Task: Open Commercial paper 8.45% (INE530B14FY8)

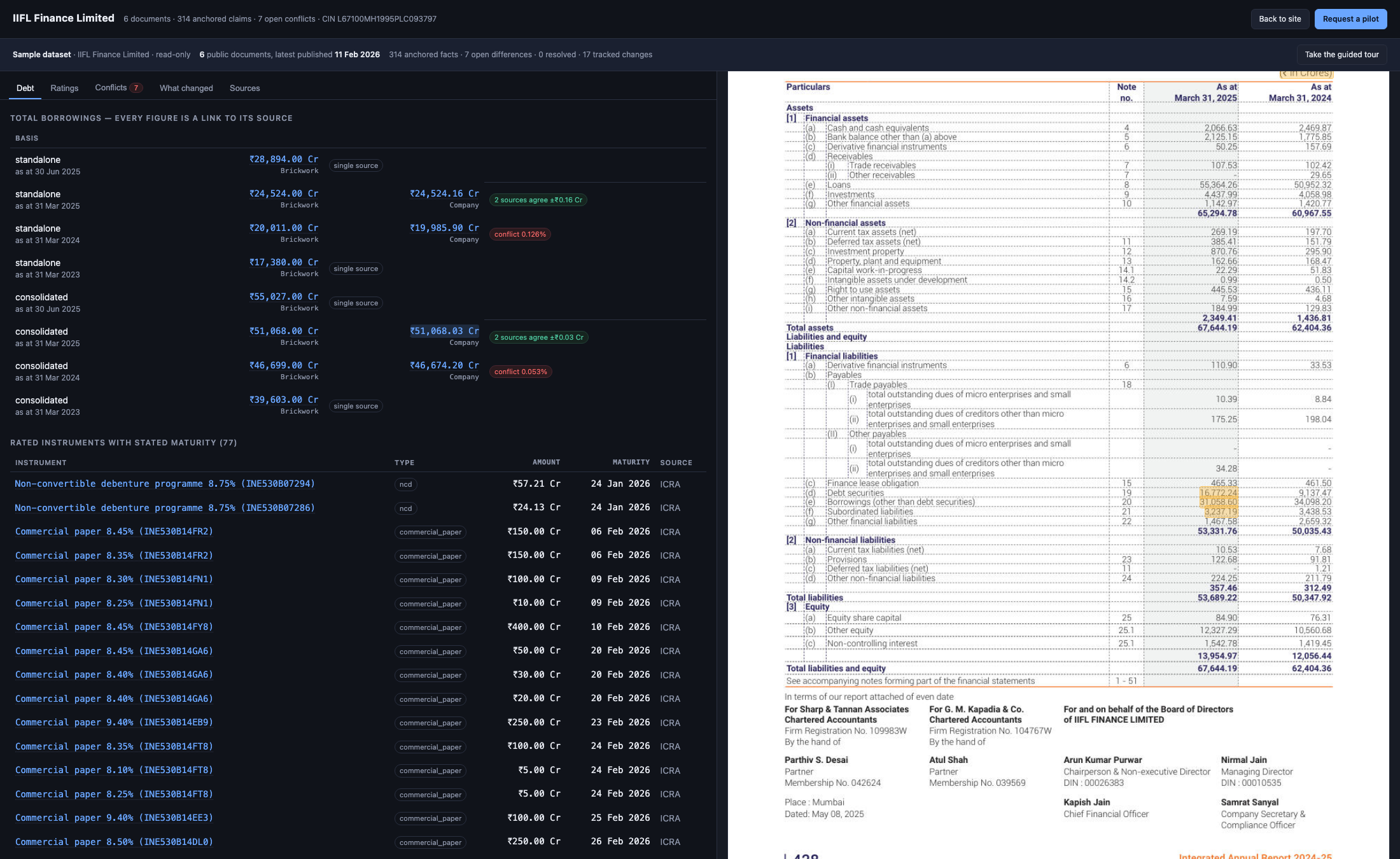Action: pos(114,627)
